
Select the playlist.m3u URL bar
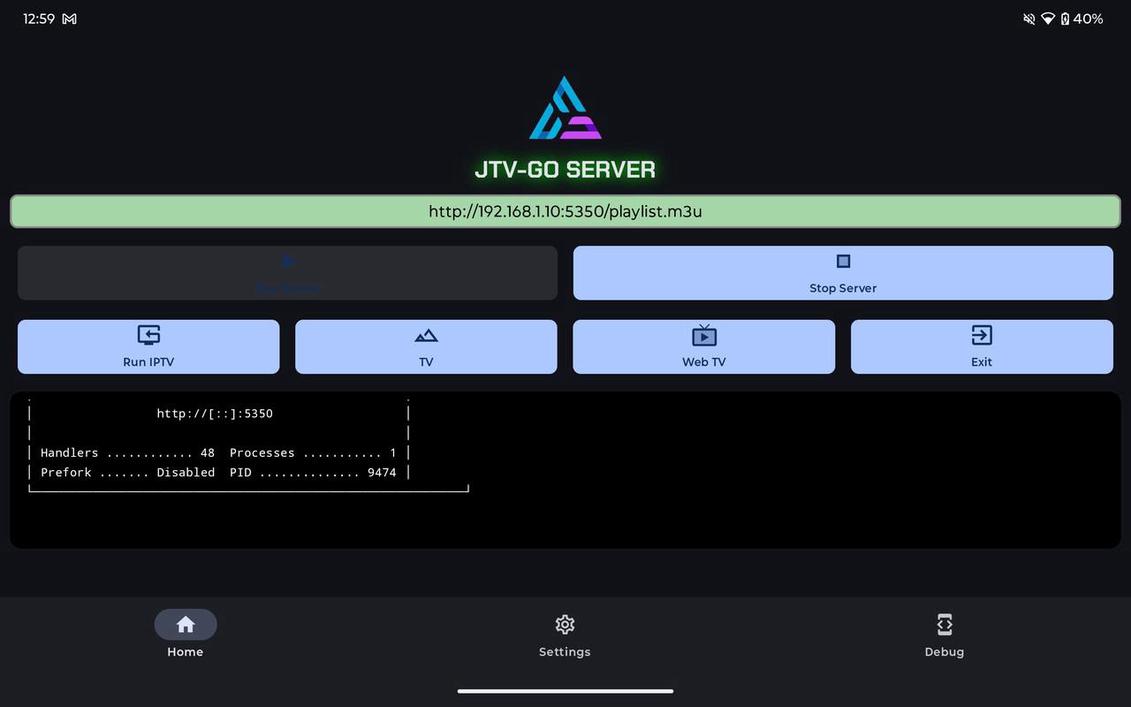(x=566, y=211)
